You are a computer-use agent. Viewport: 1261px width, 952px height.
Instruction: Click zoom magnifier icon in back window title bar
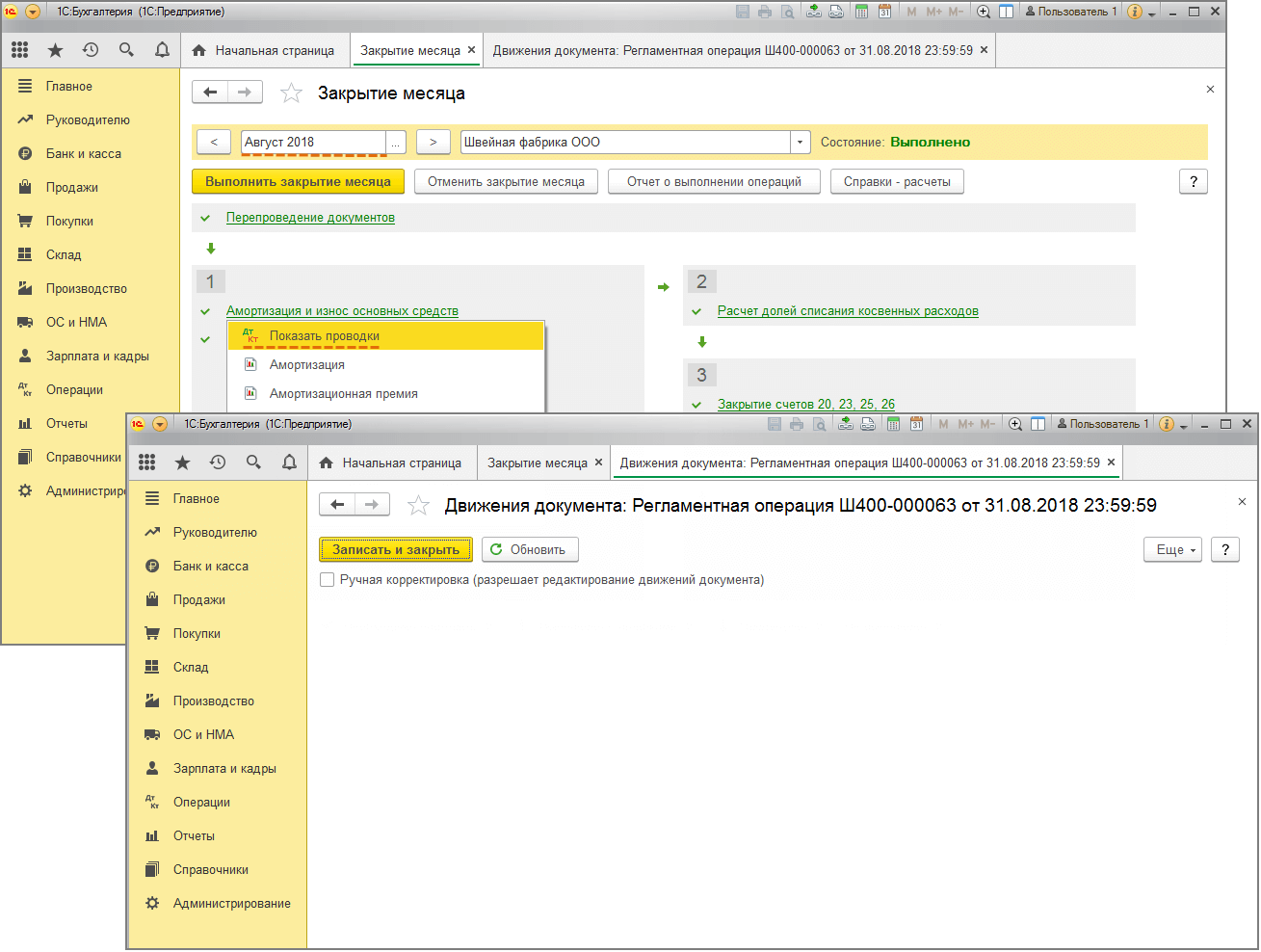[x=984, y=12]
